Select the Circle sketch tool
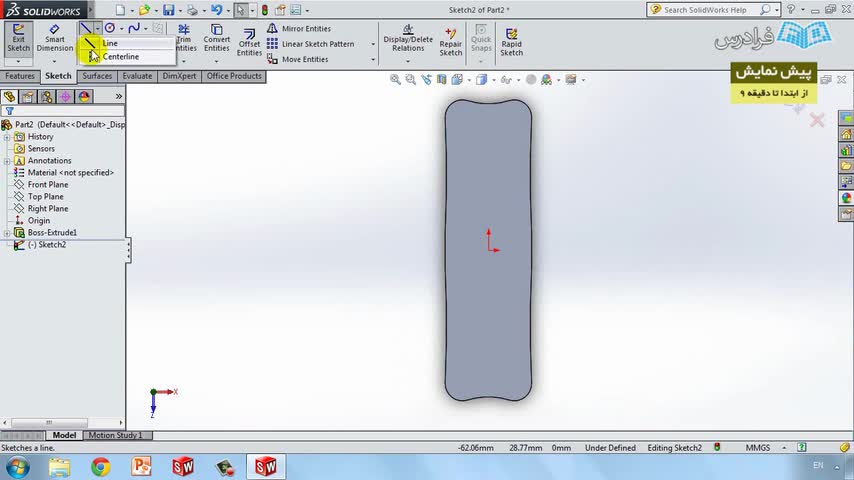Screen dimensions: 854x480 point(110,28)
